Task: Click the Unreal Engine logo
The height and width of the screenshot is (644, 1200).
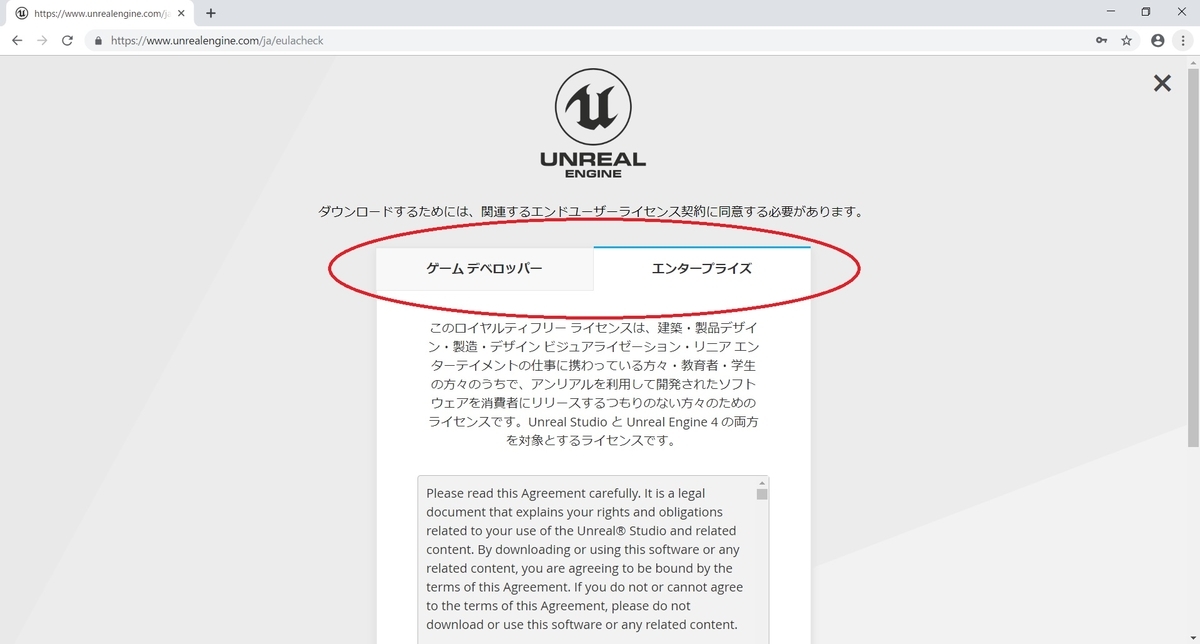Action: tap(593, 122)
